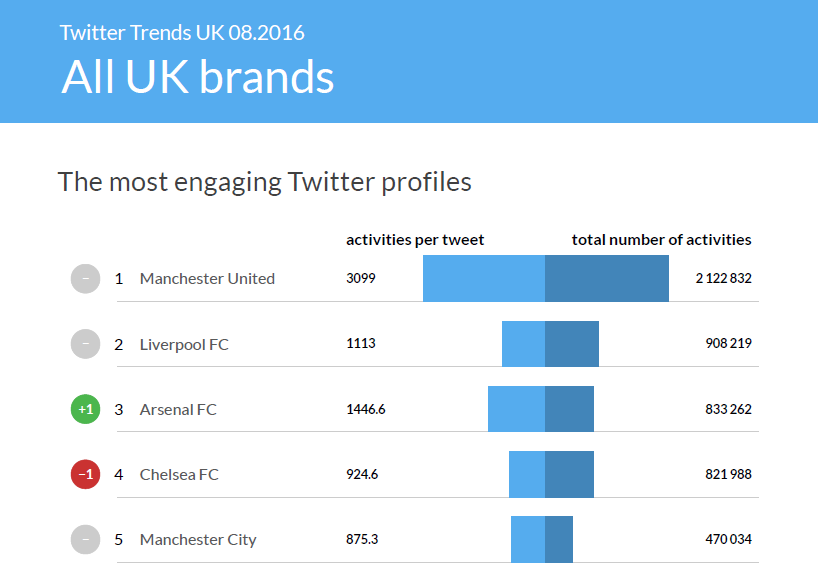Click Manchester City's light blue activities-per-tweet bar
Image resolution: width=818 pixels, height=579 pixels.
point(528,539)
